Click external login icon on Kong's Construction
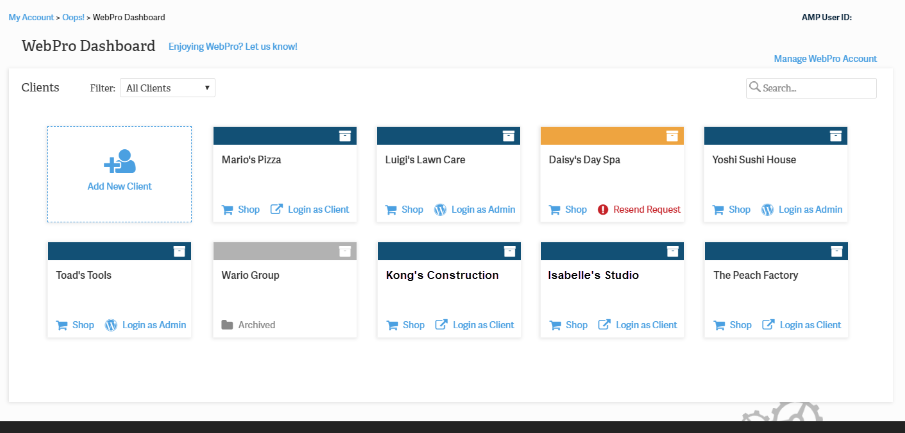905x433 pixels. tap(441, 325)
